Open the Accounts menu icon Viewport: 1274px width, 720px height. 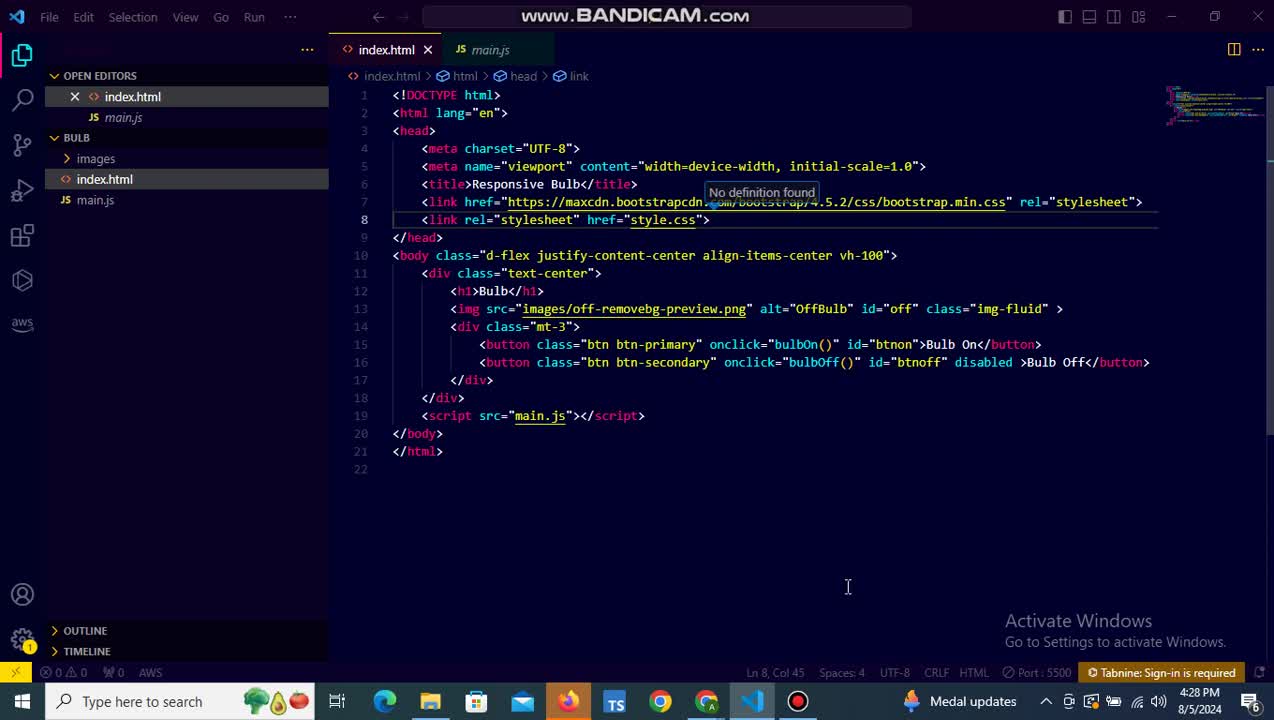pyautogui.click(x=22, y=595)
